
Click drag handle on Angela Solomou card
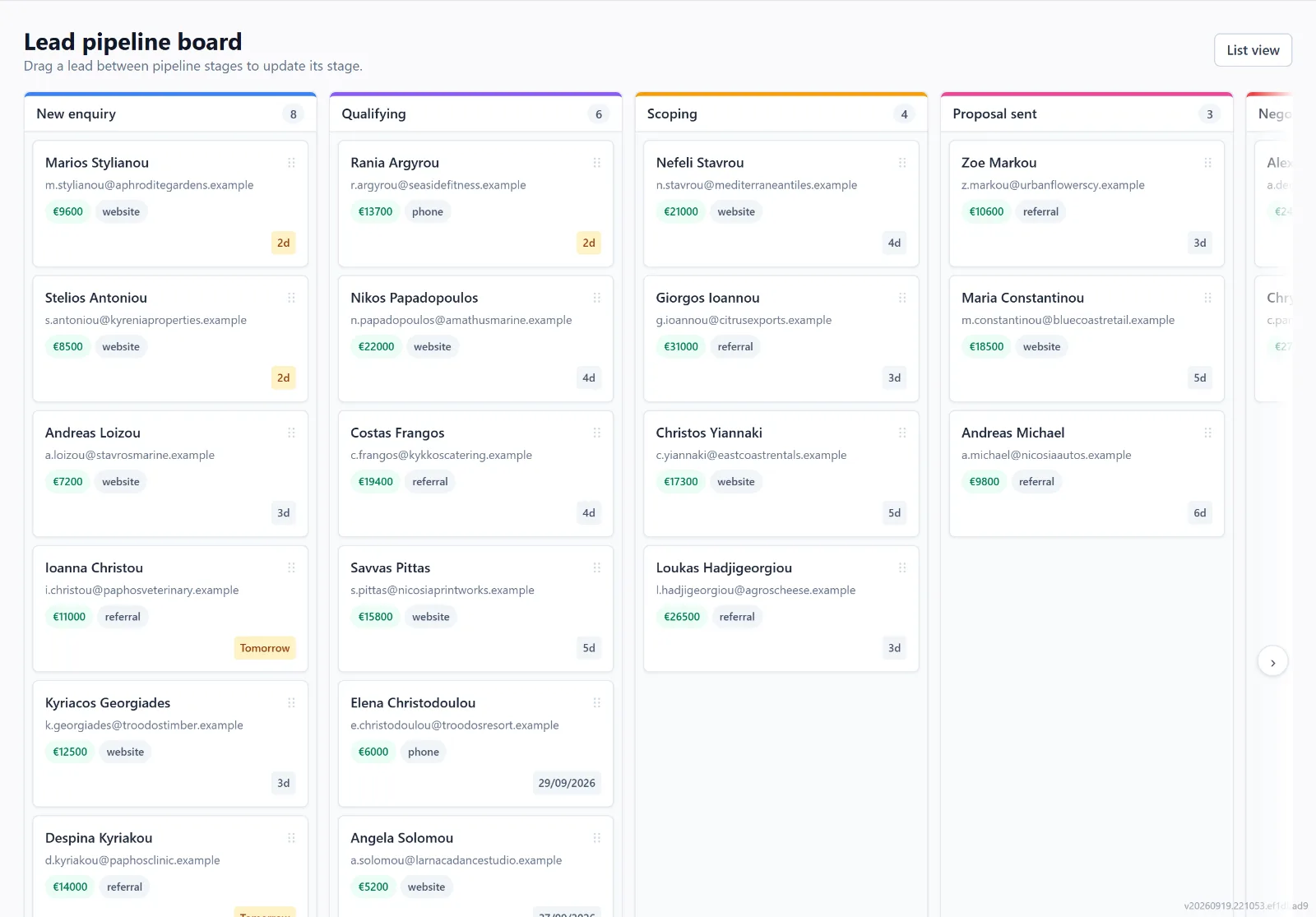coord(597,838)
